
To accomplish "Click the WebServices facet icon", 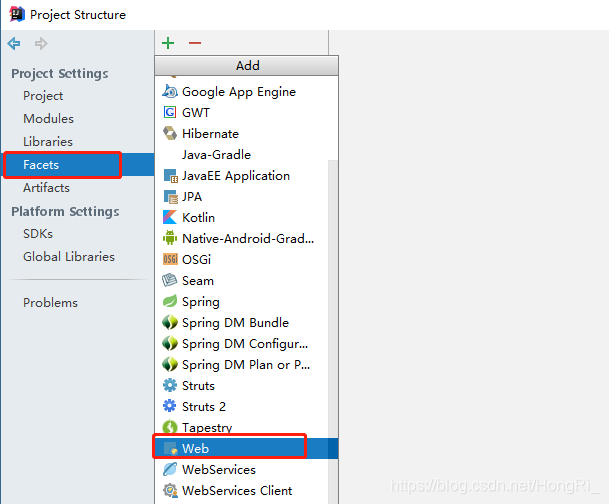I will coord(170,469).
